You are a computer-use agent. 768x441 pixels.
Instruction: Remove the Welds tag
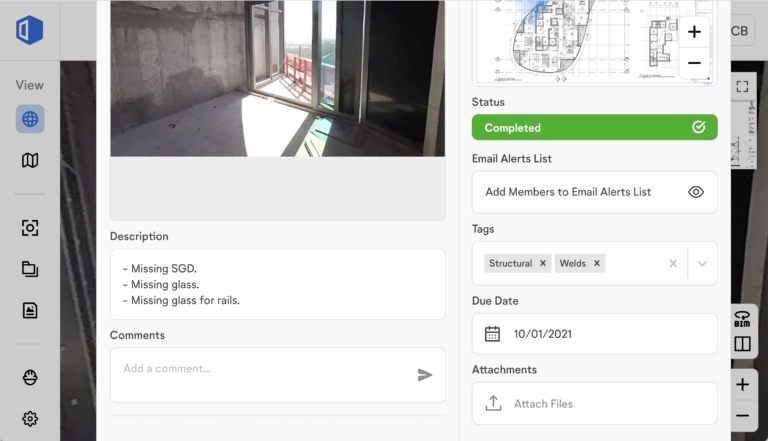click(597, 264)
